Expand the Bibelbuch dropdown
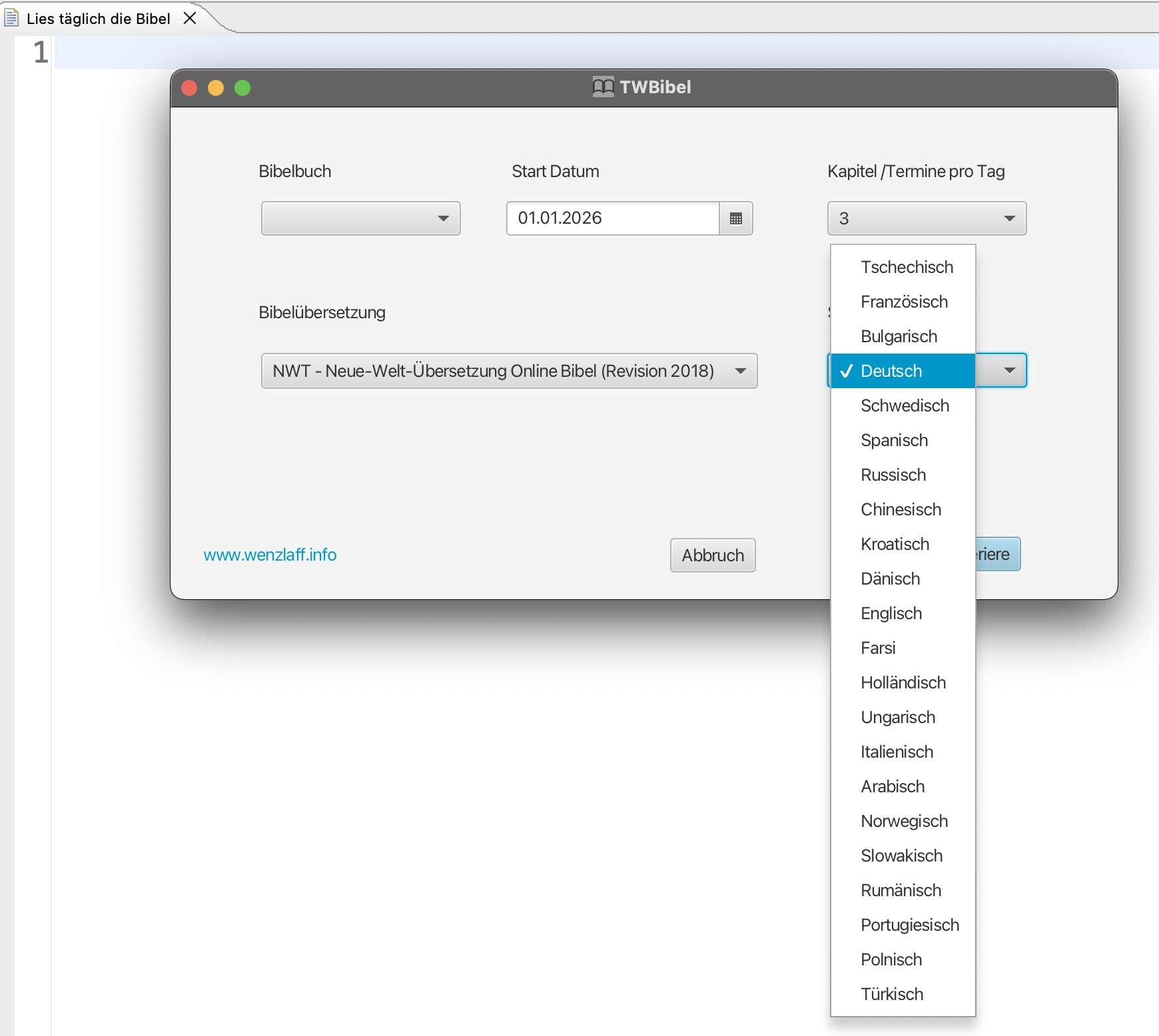 (x=360, y=218)
